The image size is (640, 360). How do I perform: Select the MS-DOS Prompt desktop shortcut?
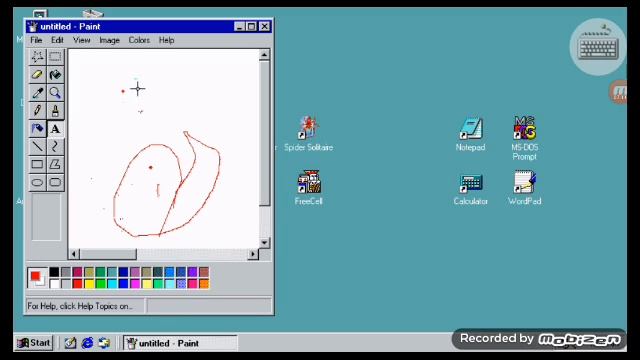tap(524, 138)
